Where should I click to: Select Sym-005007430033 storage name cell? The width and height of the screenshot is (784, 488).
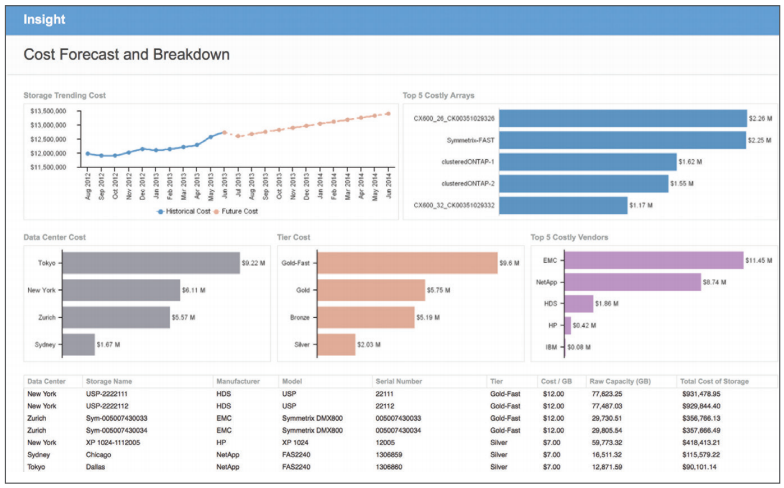point(116,418)
